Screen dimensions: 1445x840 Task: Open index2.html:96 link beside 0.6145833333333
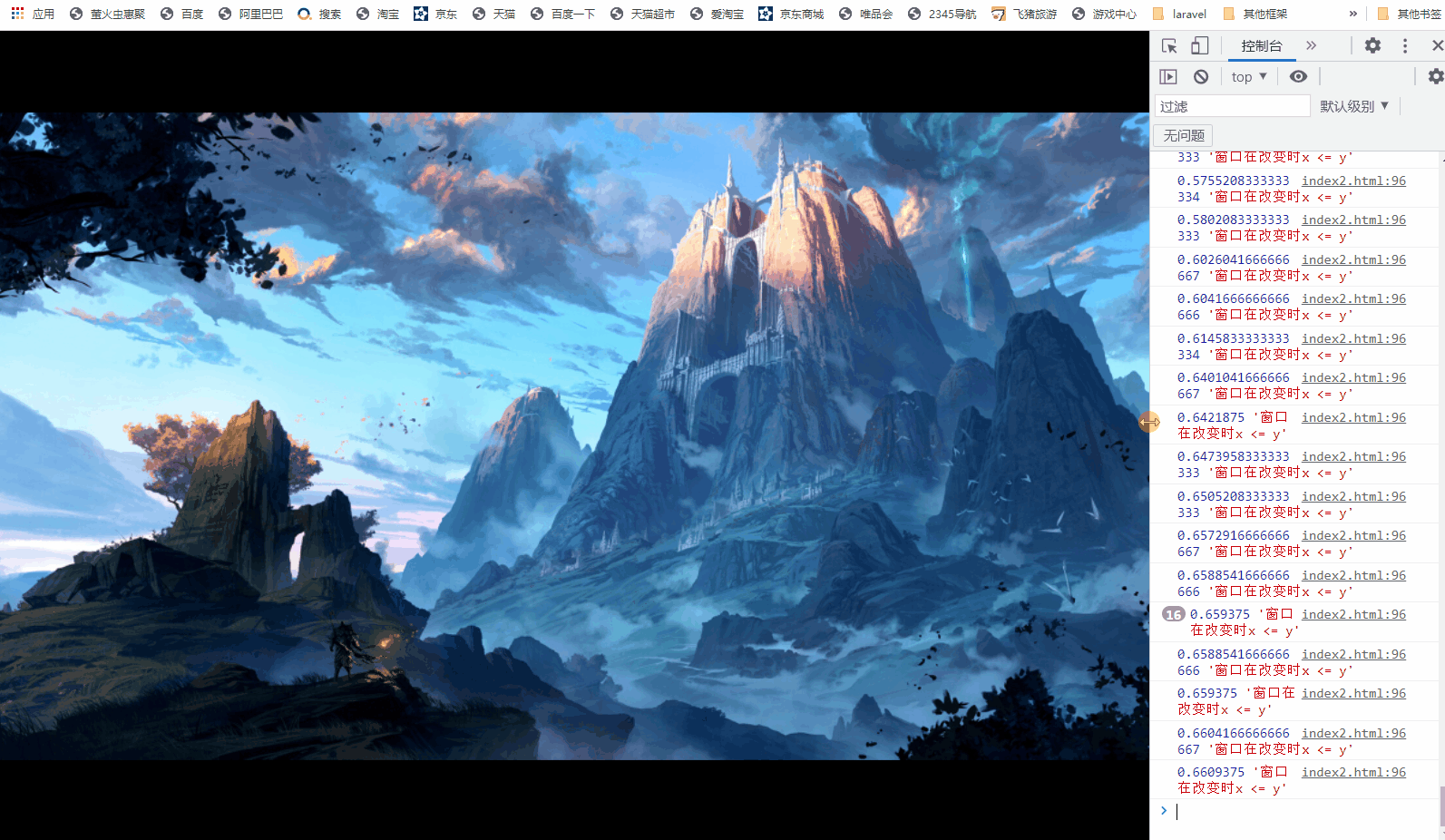pos(1353,338)
